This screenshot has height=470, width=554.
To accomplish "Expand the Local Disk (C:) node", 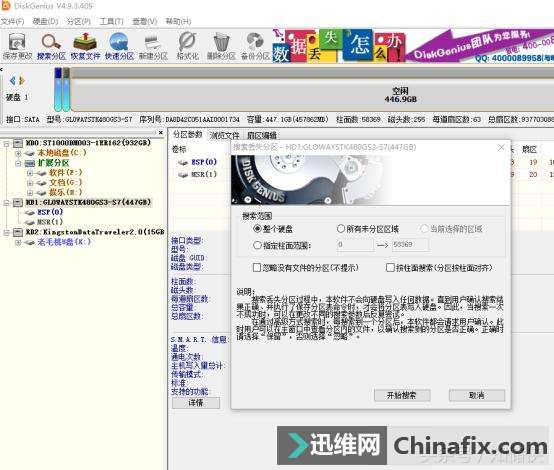I will [x=18, y=153].
